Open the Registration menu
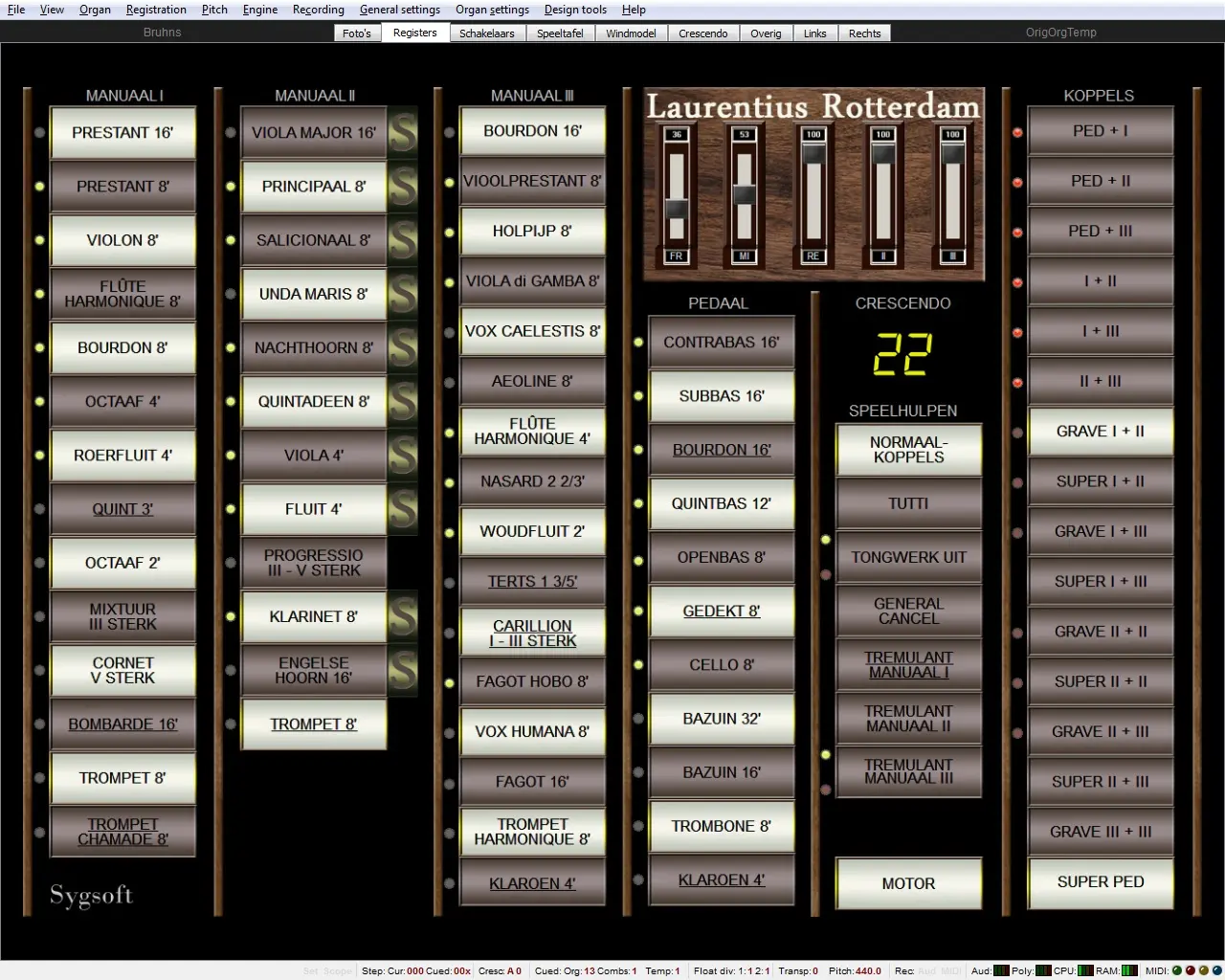Image resolution: width=1225 pixels, height=980 pixels. [x=156, y=10]
